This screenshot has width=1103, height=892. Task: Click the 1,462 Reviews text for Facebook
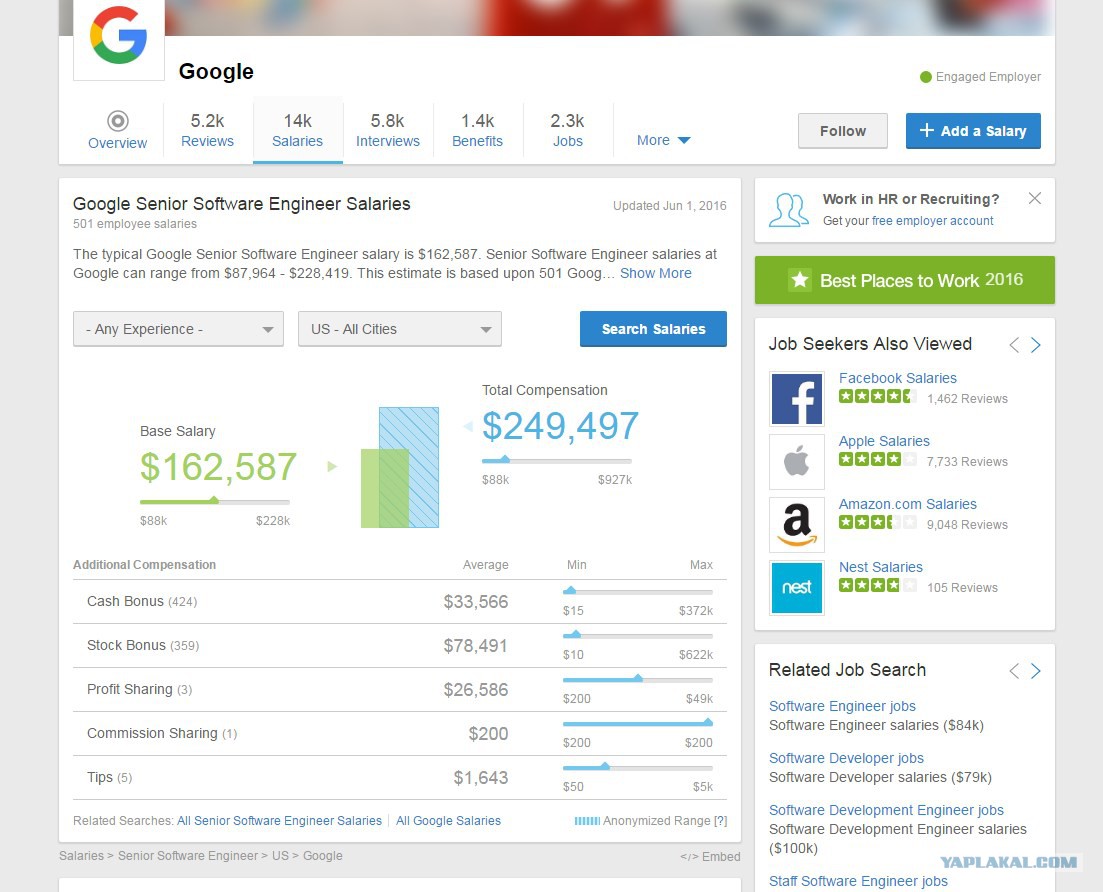coord(967,399)
